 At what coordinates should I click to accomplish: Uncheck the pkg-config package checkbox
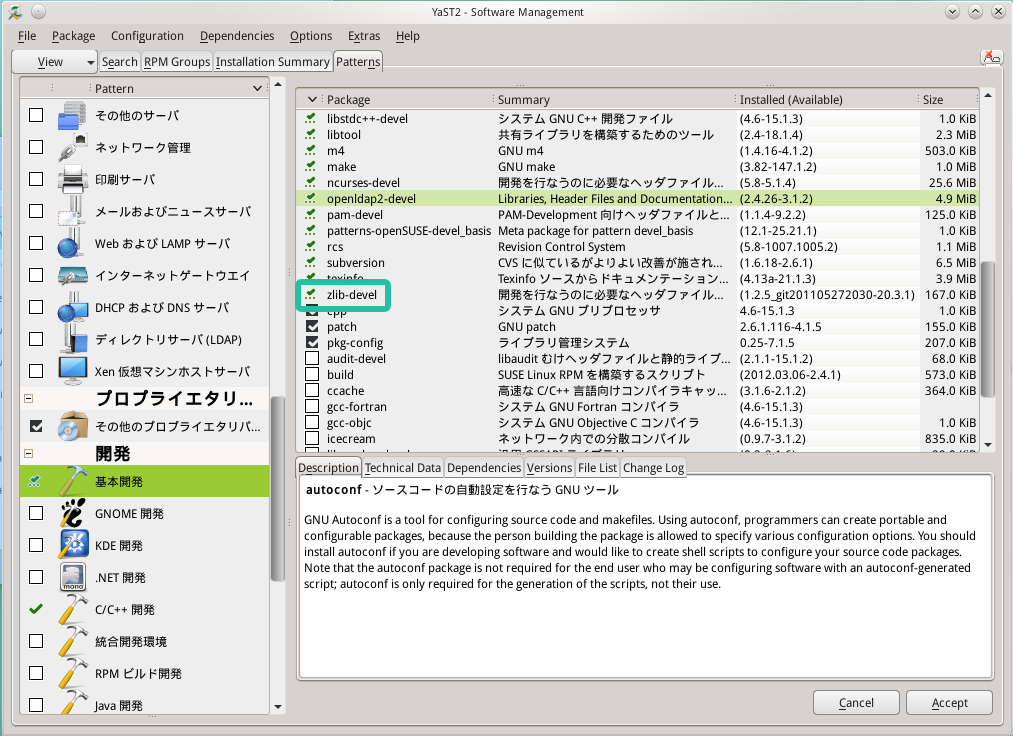[312, 342]
